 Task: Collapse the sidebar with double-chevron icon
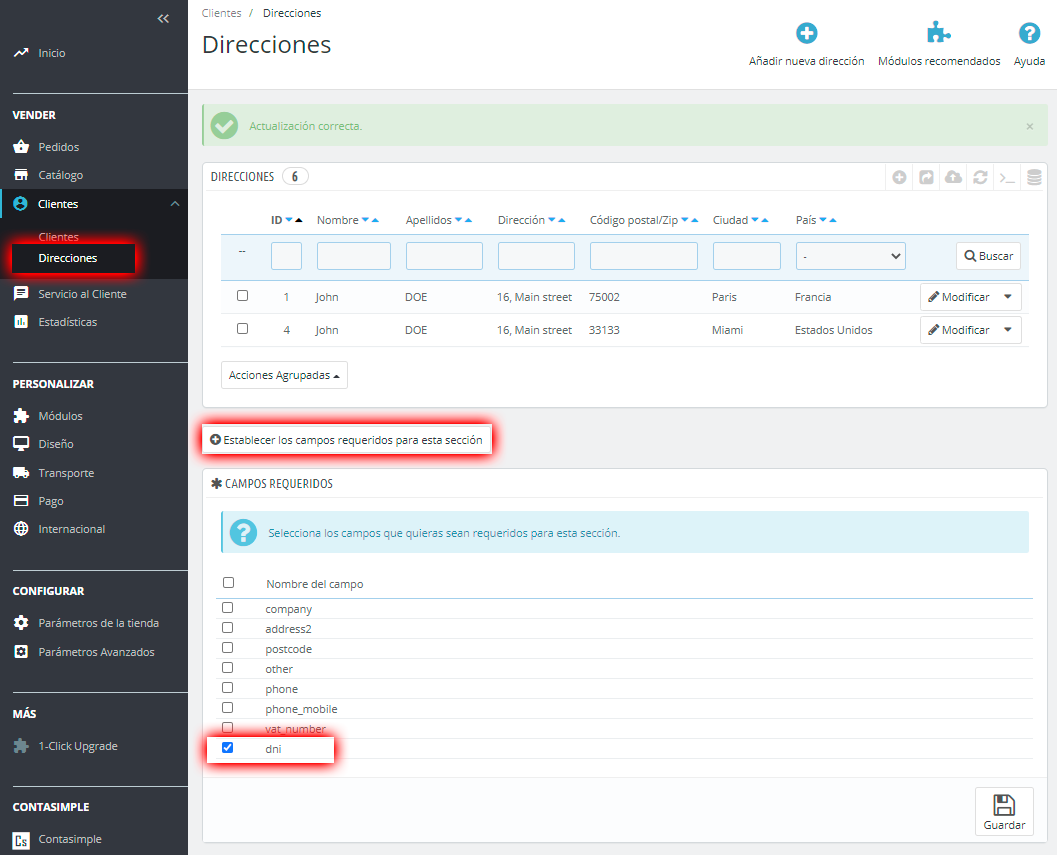coord(163,19)
